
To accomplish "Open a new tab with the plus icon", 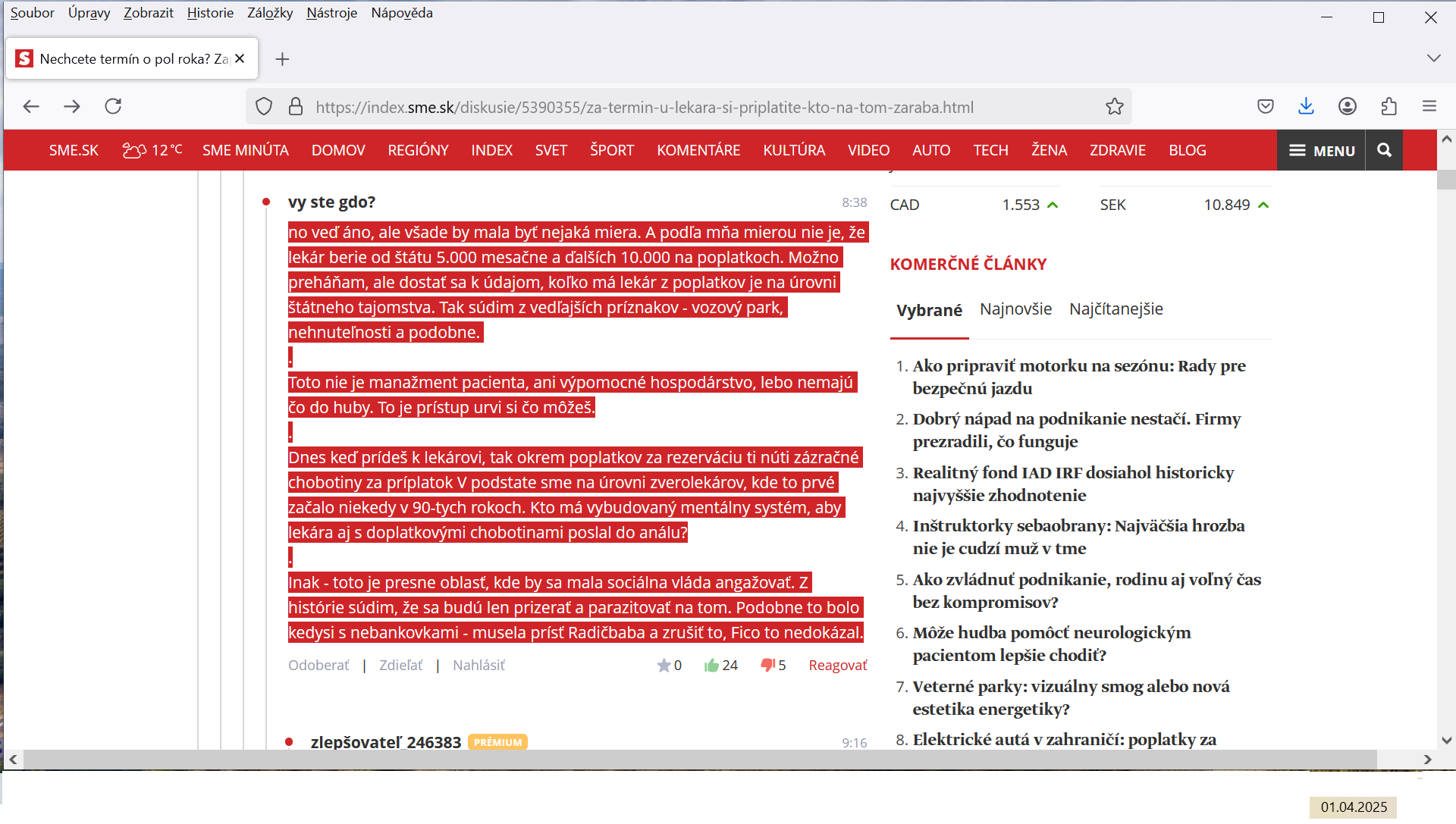I will tap(282, 59).
